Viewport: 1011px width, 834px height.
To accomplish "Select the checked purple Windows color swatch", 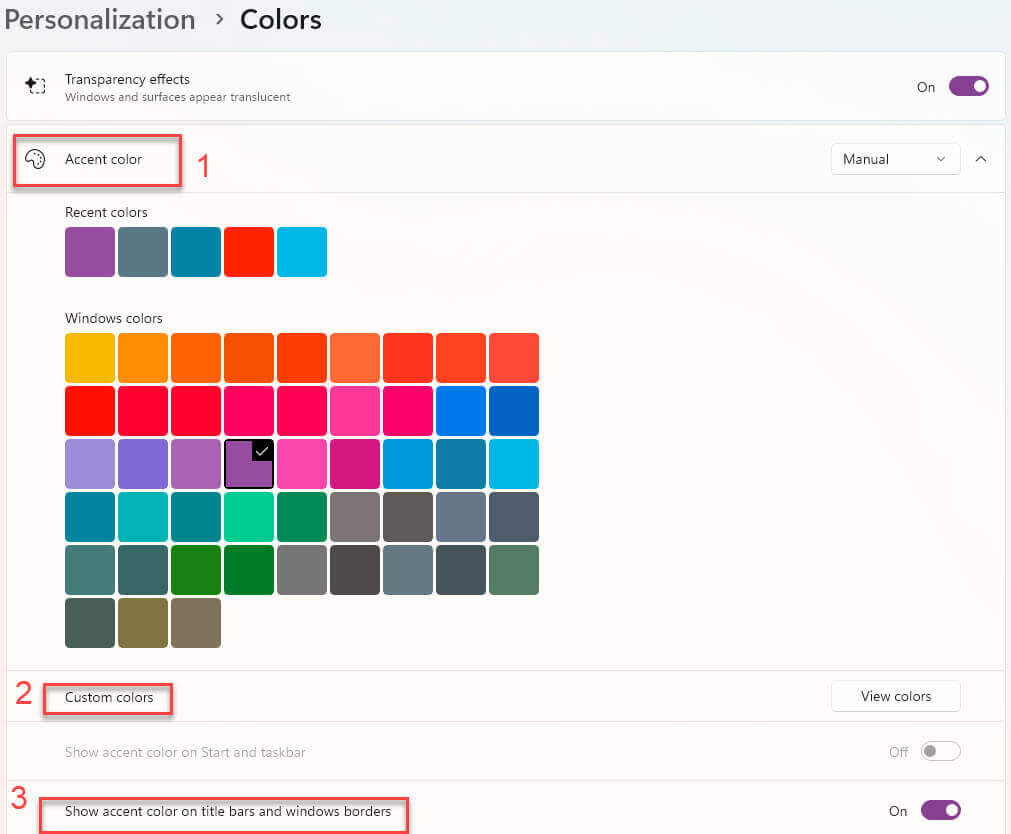I will tap(249, 464).
